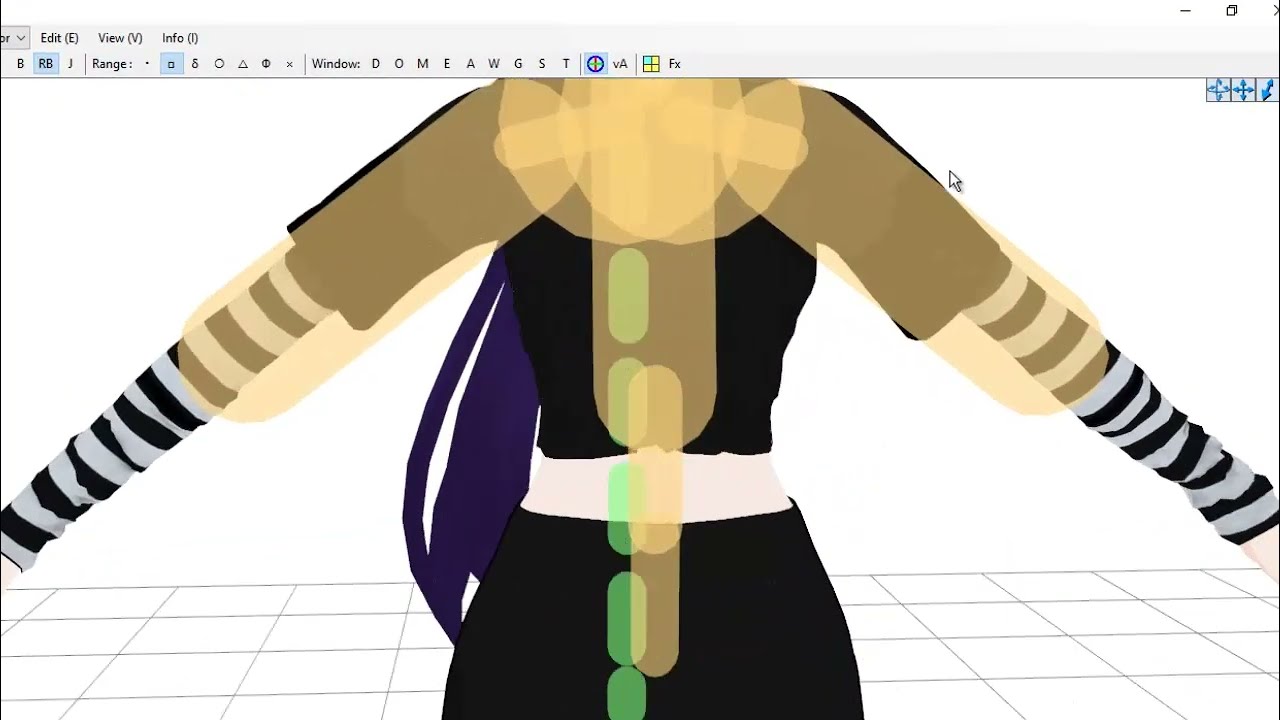1280x720 pixels.
Task: Click the camera pan four-arrow icon
Action: click(x=1244, y=90)
